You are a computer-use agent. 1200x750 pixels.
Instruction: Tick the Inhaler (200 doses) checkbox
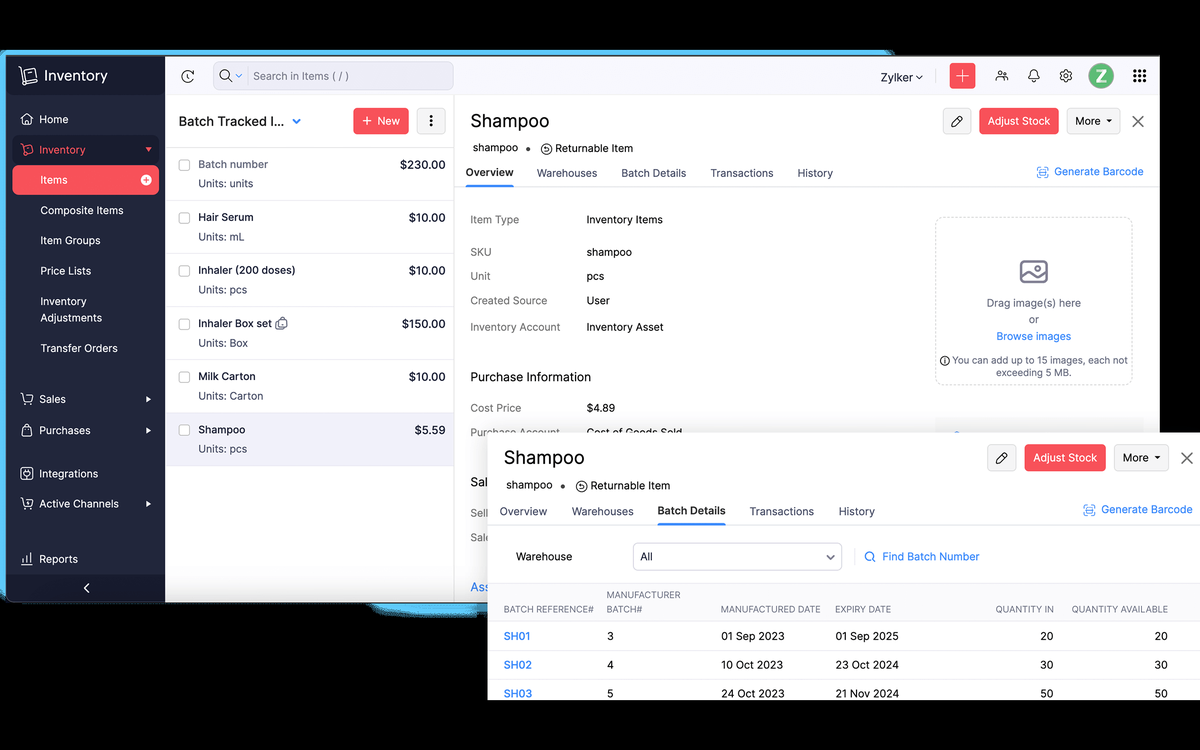pos(184,271)
